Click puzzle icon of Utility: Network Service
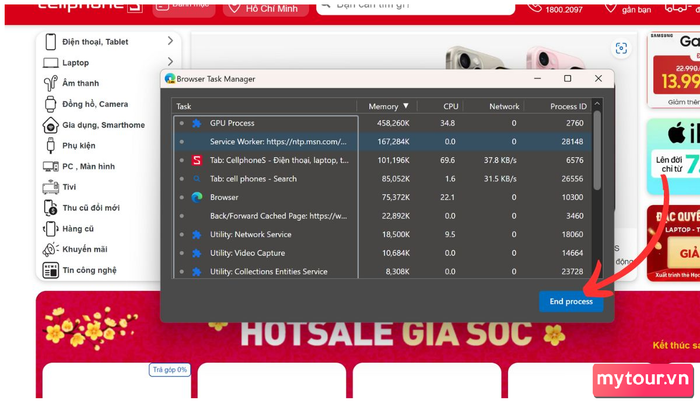 196,234
